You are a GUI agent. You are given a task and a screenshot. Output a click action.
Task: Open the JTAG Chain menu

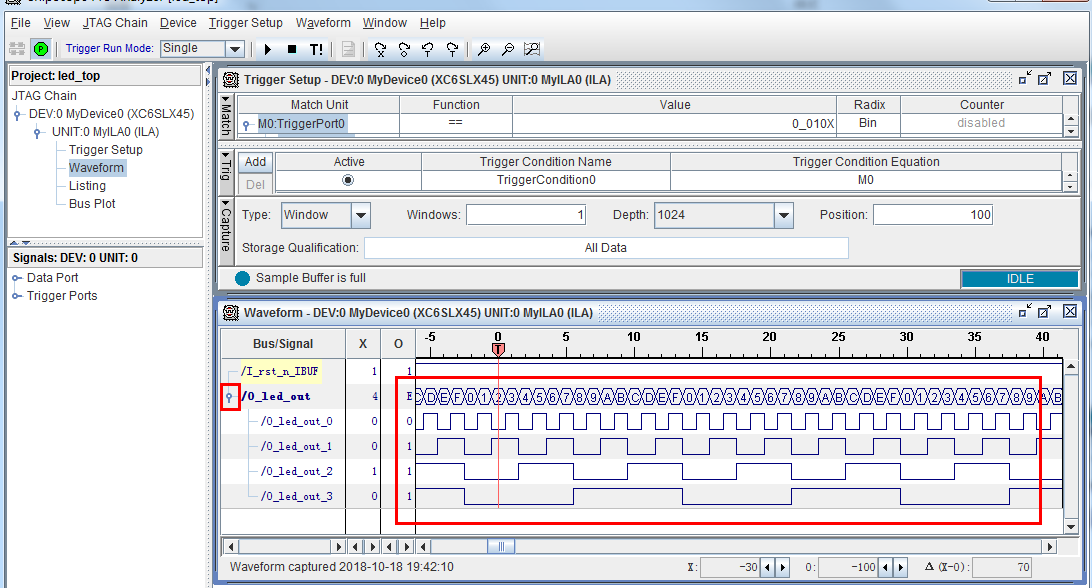(x=114, y=22)
